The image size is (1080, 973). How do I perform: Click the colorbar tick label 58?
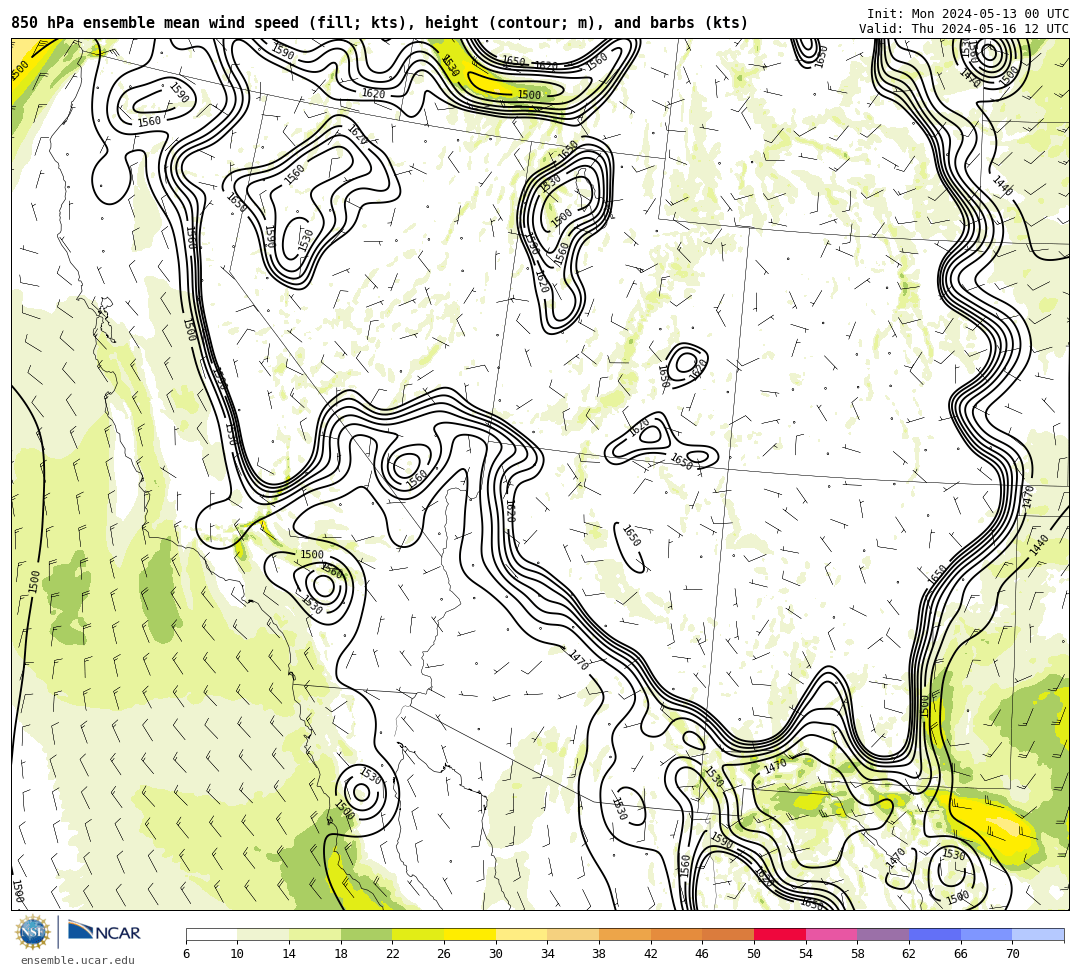858,954
